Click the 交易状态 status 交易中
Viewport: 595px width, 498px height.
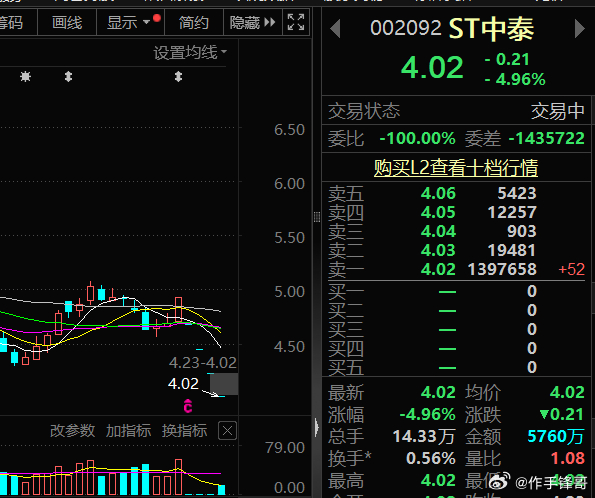[558, 111]
